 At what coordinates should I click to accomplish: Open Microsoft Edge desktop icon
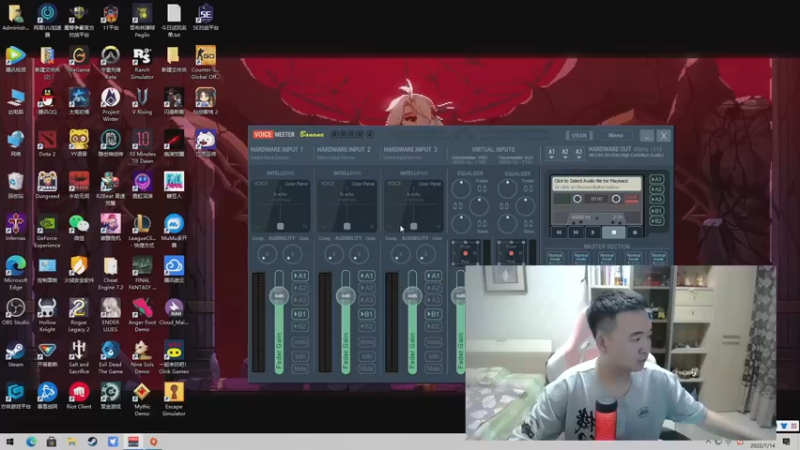pos(15,273)
